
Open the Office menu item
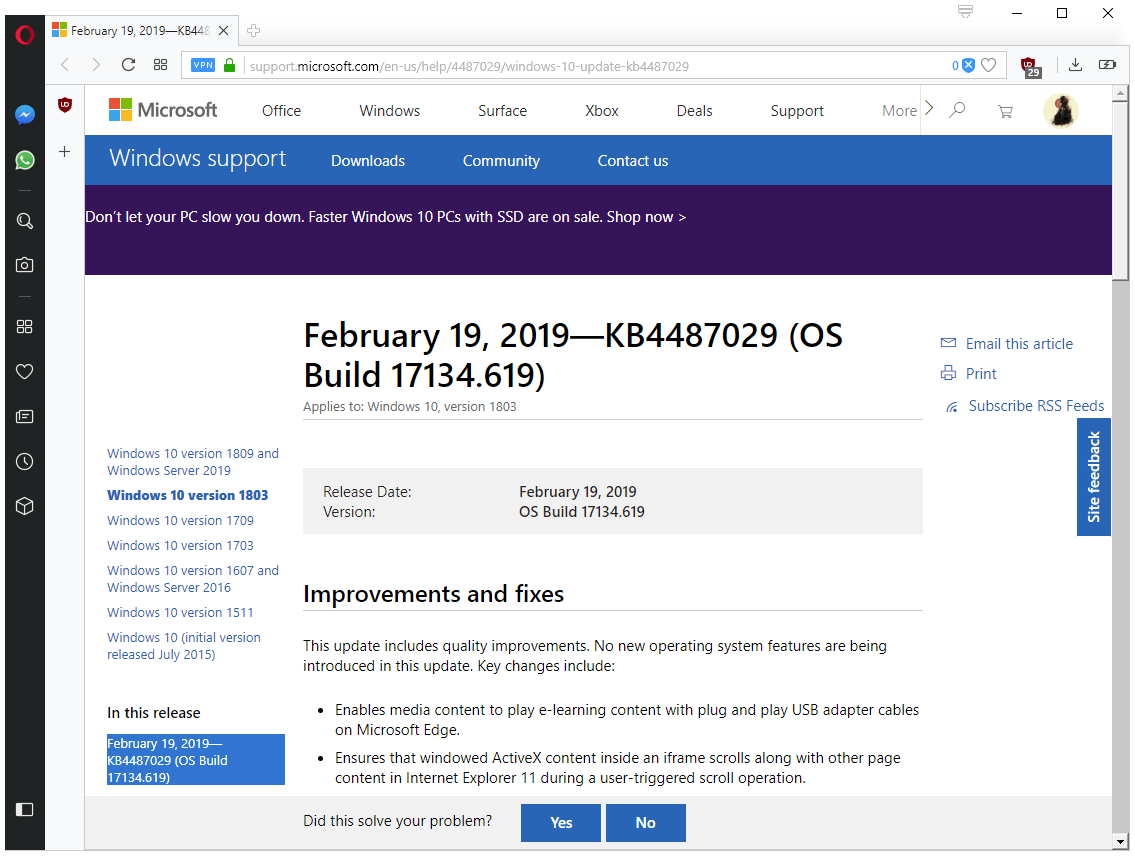coord(282,111)
